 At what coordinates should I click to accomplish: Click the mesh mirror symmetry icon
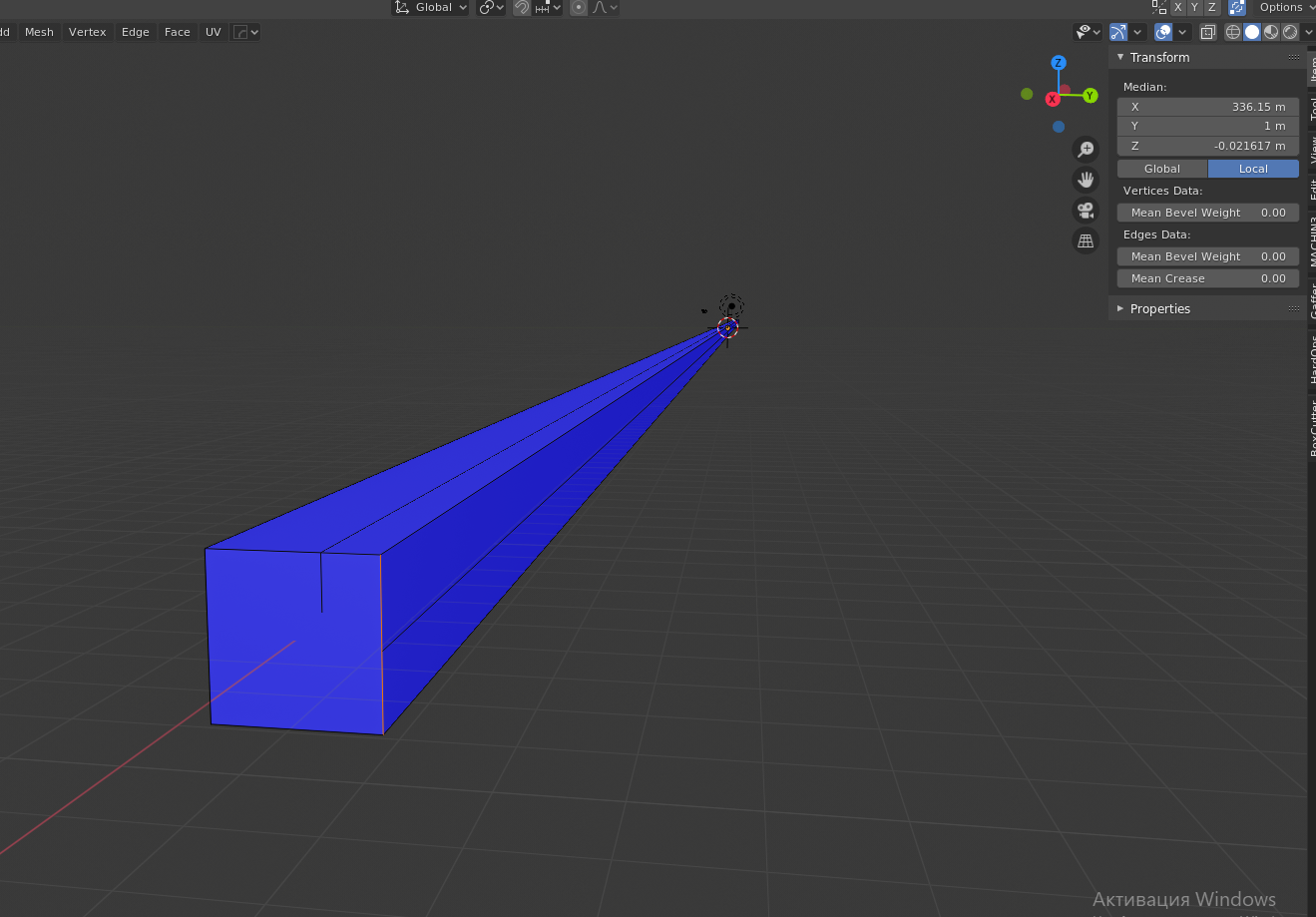(1158, 7)
